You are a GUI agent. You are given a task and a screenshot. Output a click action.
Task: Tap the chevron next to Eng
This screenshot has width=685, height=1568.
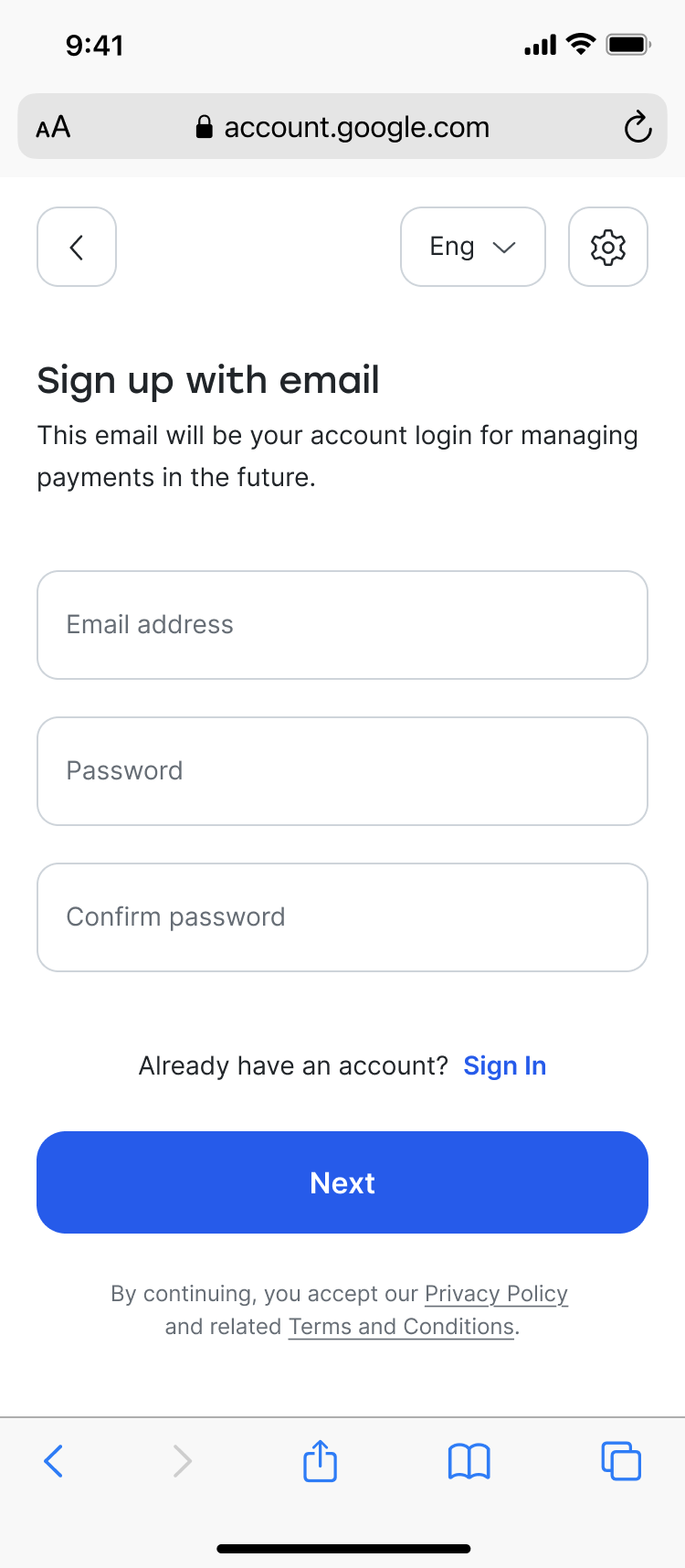click(x=504, y=248)
